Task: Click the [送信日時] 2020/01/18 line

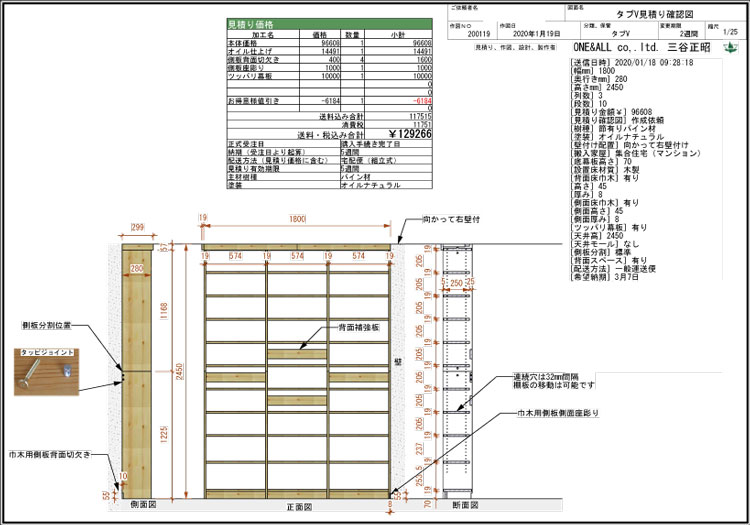Action: 632,63
